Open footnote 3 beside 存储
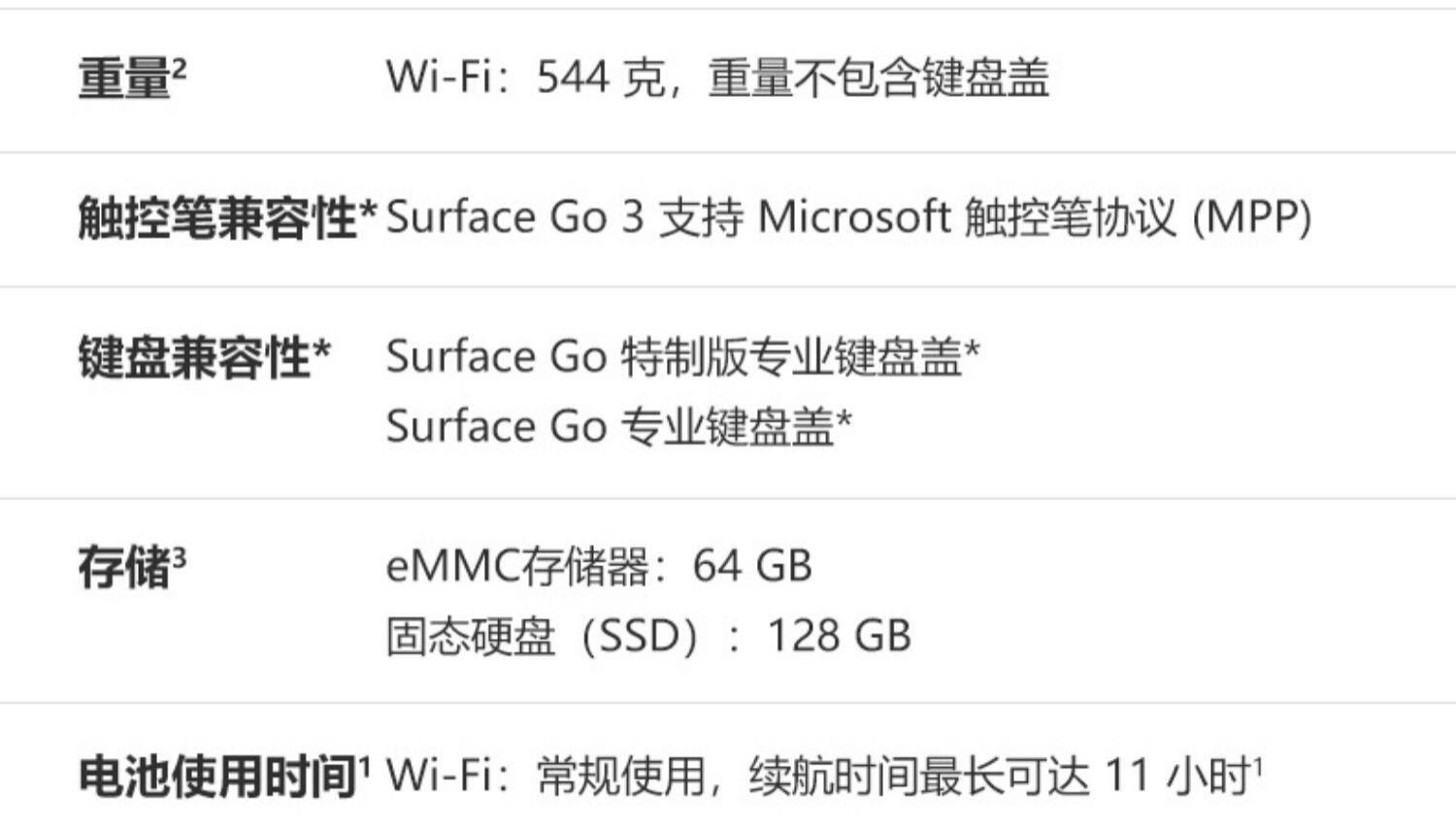The height and width of the screenshot is (827, 1456). click(180, 557)
